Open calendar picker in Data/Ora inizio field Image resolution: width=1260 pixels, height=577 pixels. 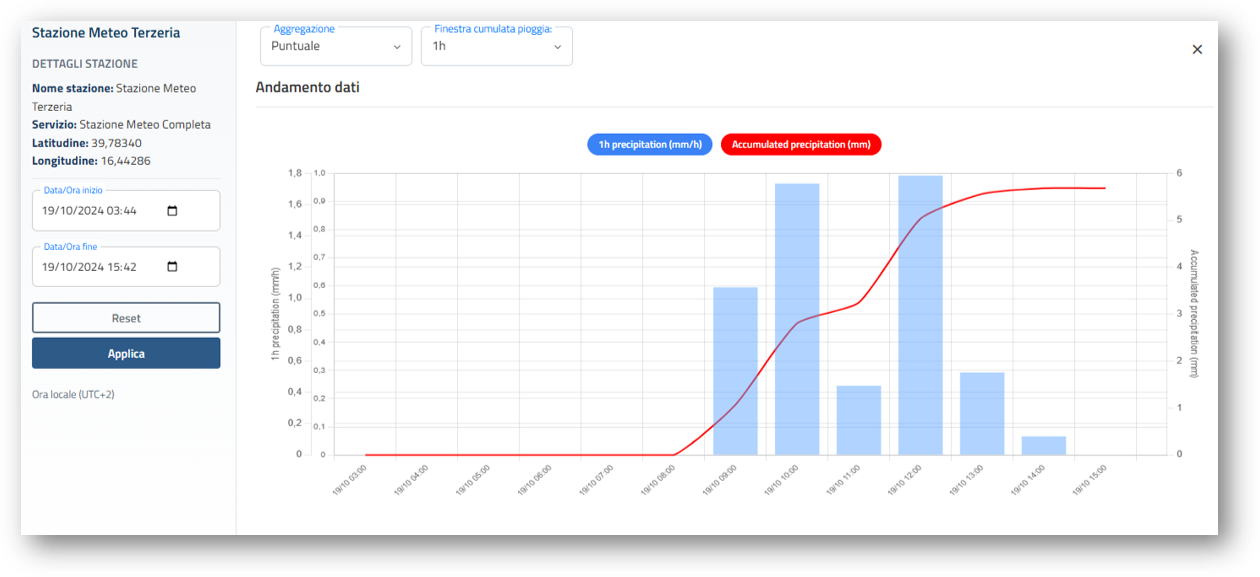pyautogui.click(x=172, y=211)
